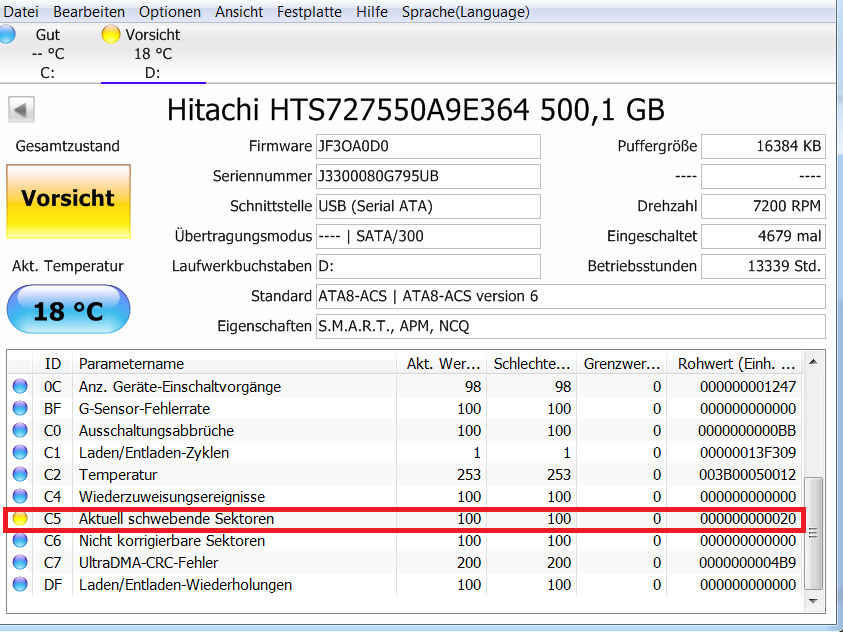Click the Rohwert (Einh. ... column header
This screenshot has width=843, height=635.
click(x=734, y=364)
